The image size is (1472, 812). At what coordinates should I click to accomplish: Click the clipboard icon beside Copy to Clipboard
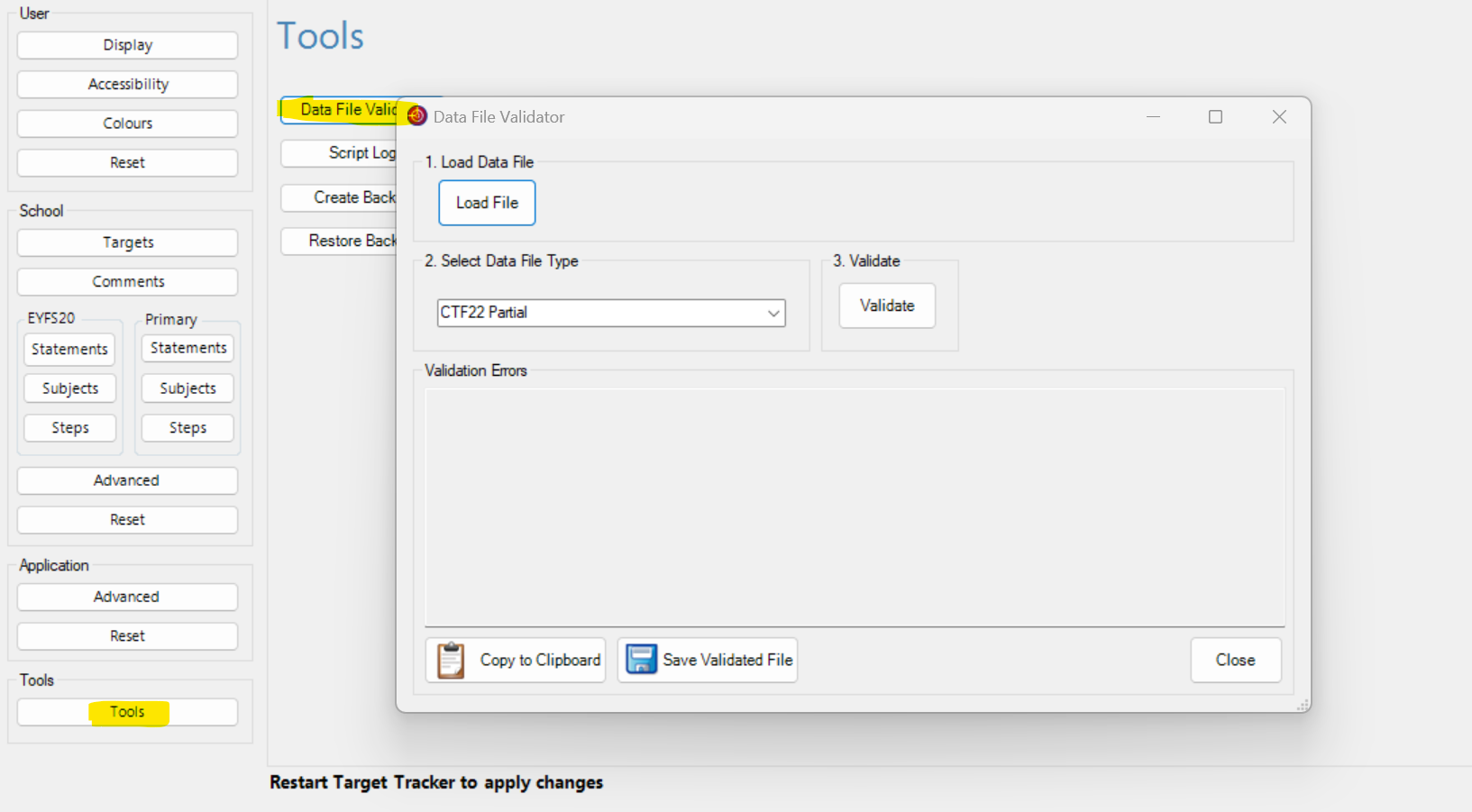(x=451, y=661)
